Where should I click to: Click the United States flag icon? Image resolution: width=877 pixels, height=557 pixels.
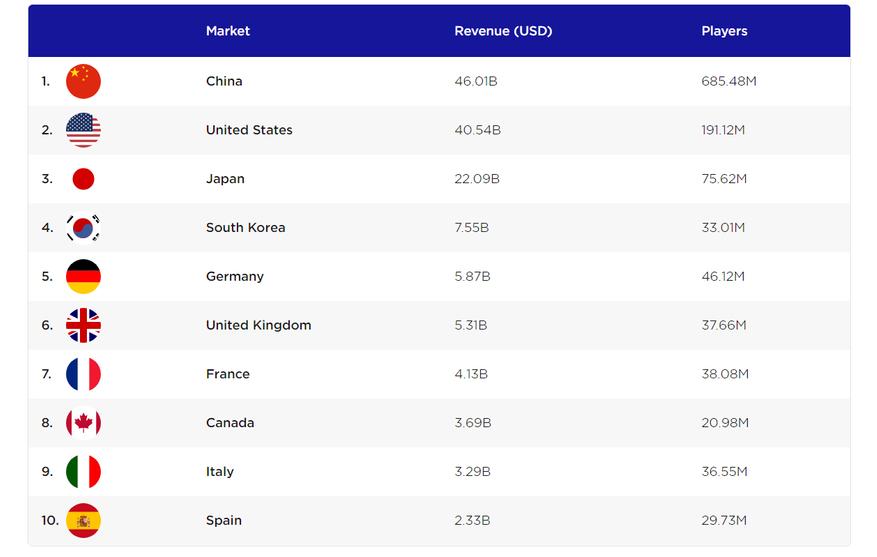(83, 130)
